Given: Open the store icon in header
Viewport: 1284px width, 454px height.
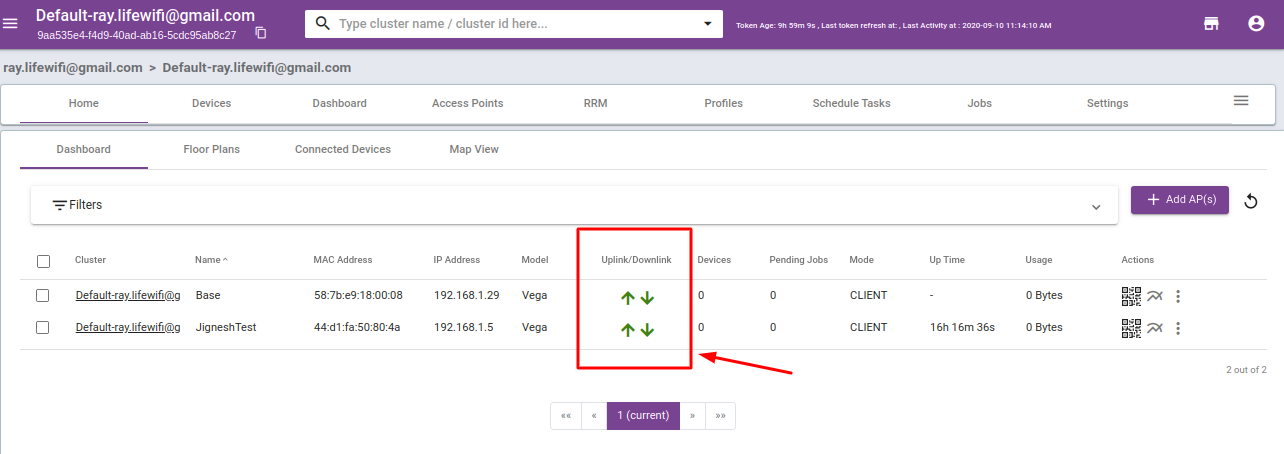Looking at the screenshot, I should (1211, 24).
